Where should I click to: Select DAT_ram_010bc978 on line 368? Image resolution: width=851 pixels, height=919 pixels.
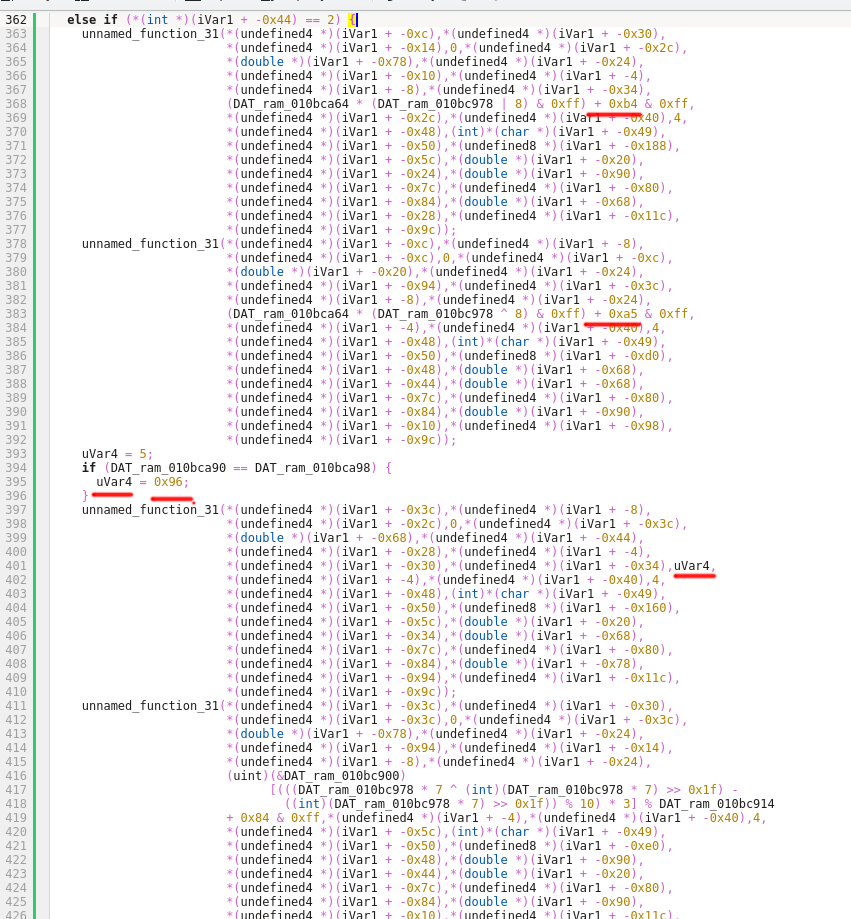coord(435,104)
